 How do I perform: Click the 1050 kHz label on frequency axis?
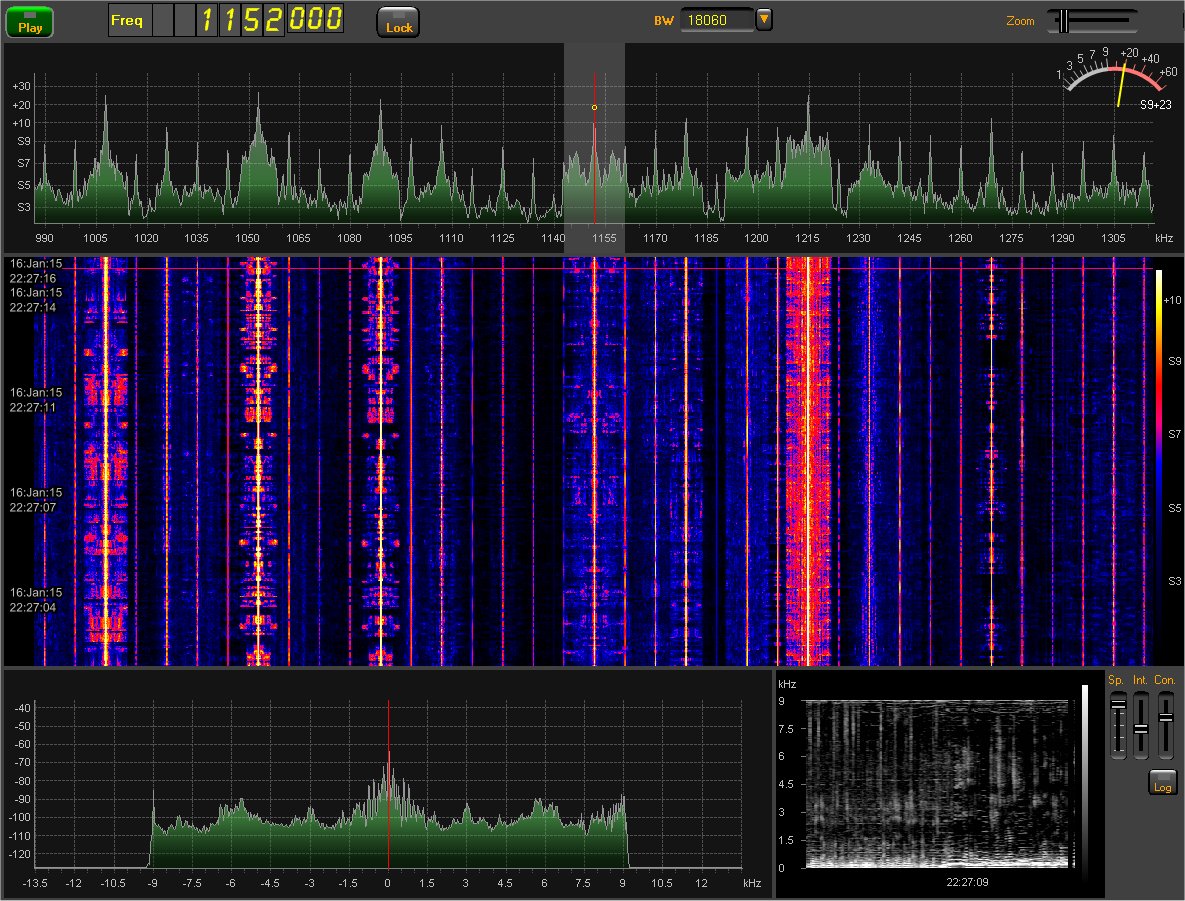(x=248, y=239)
